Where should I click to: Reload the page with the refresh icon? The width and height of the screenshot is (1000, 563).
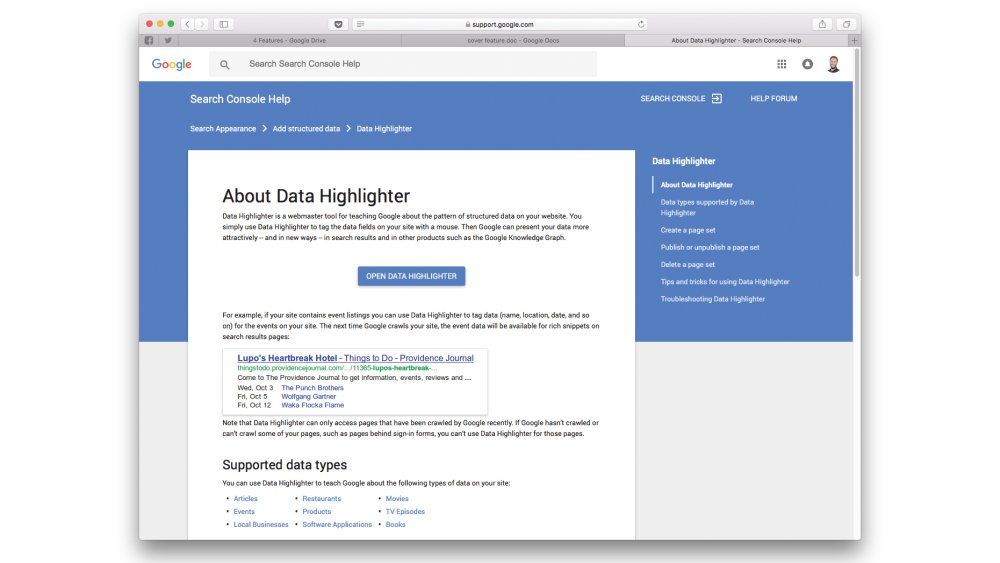(x=641, y=24)
